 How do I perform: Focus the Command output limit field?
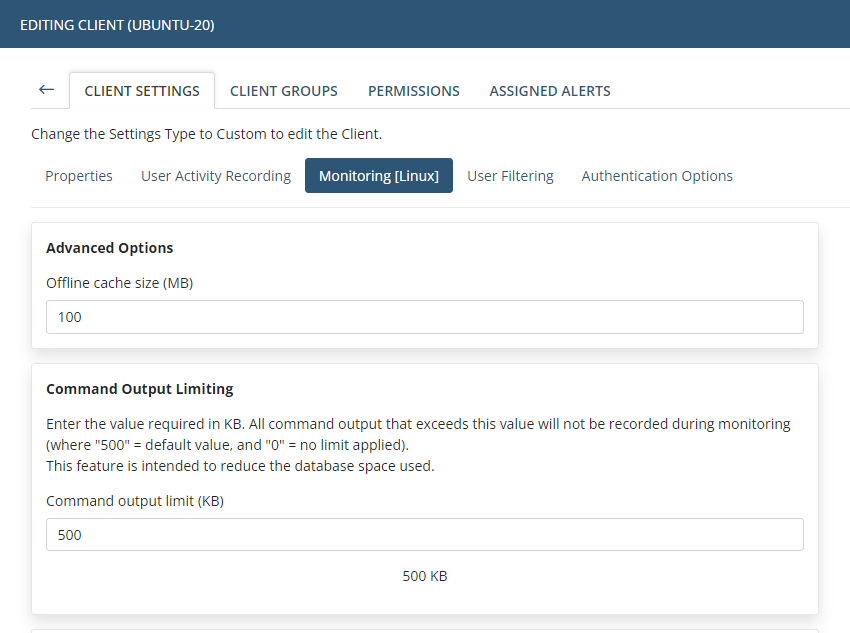coord(425,535)
